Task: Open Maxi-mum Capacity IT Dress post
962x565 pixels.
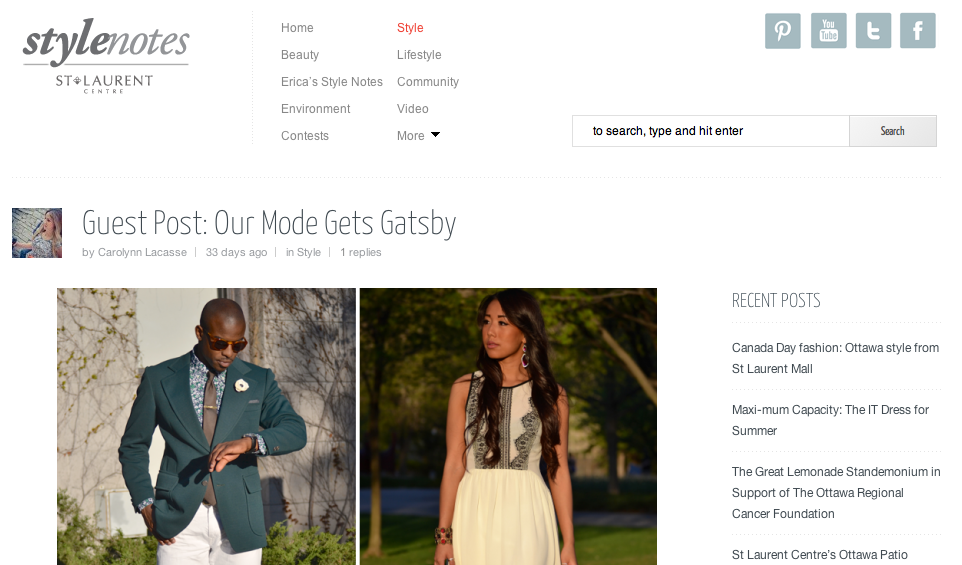Action: (x=830, y=420)
